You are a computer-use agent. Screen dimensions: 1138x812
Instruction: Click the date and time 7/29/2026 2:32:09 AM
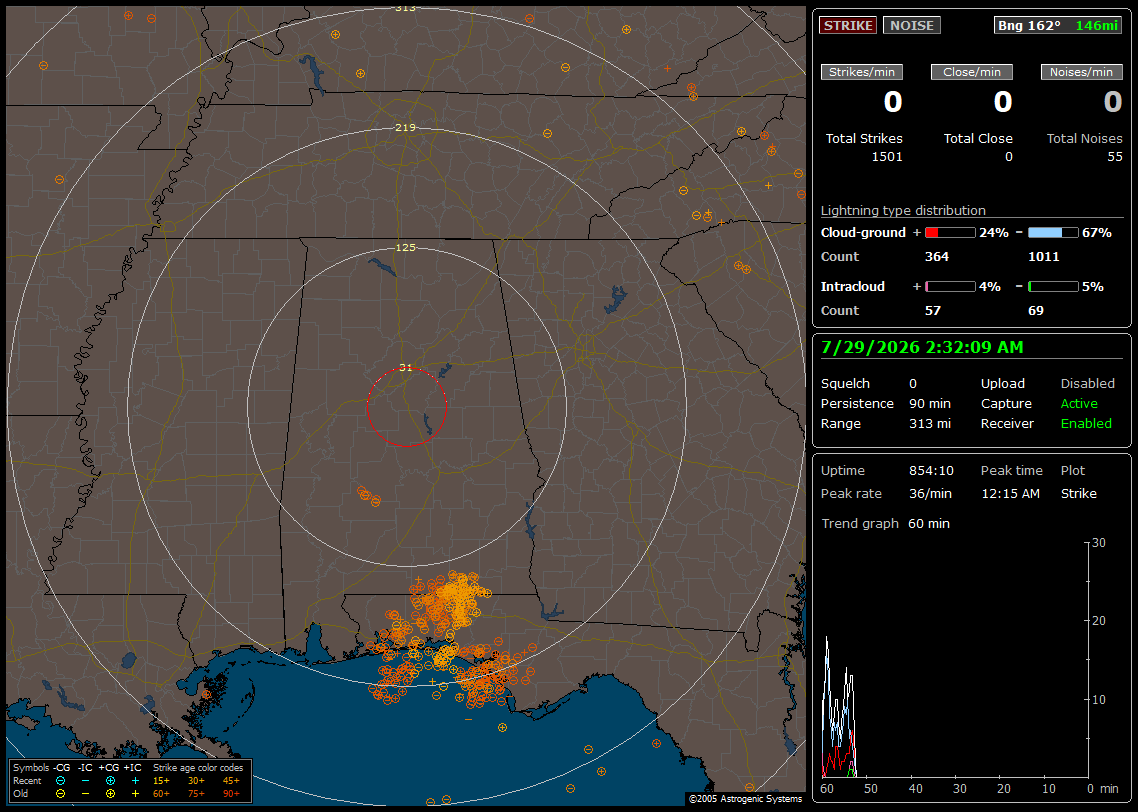click(x=922, y=348)
